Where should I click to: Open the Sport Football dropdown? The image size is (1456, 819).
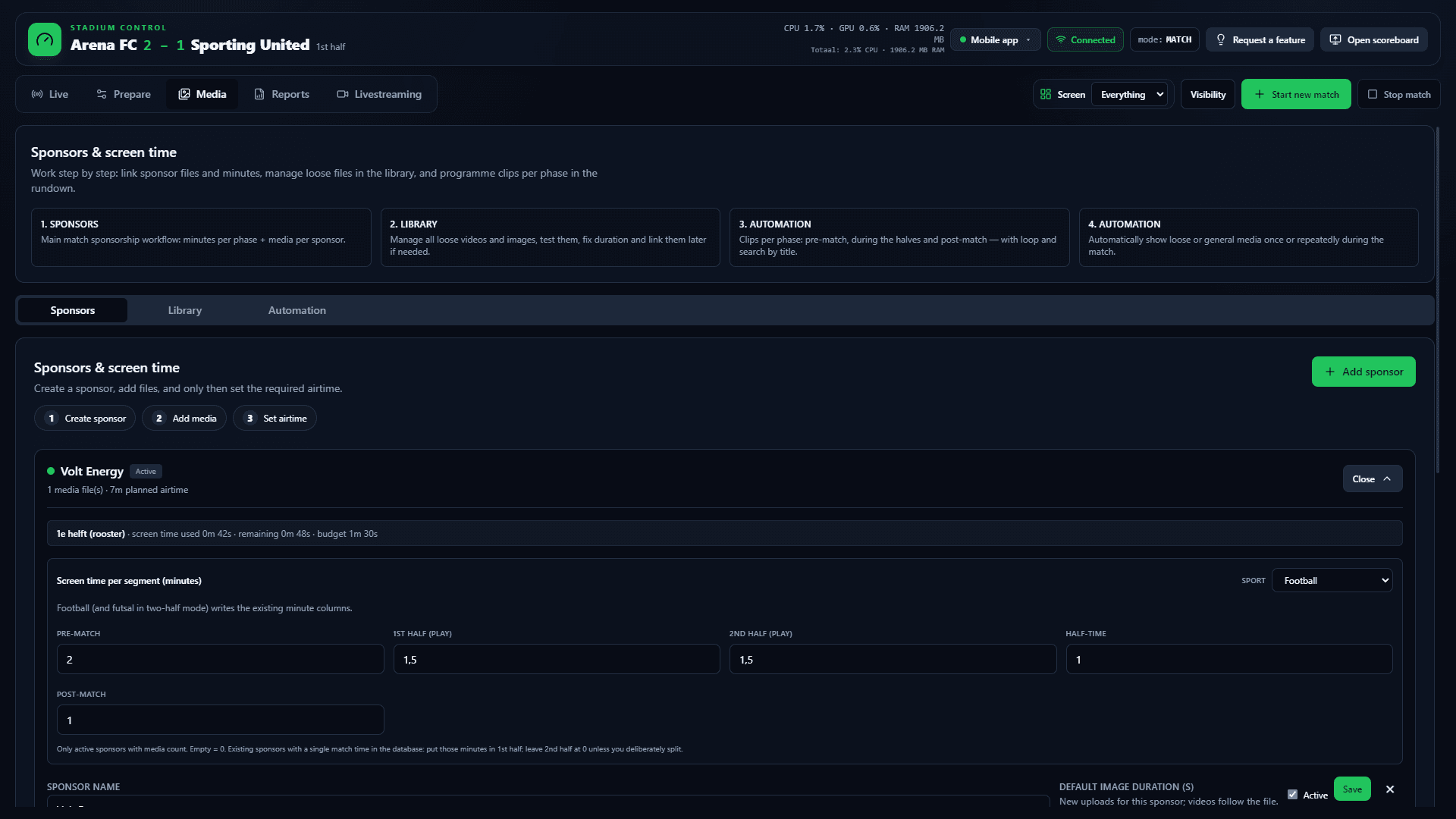point(1332,580)
